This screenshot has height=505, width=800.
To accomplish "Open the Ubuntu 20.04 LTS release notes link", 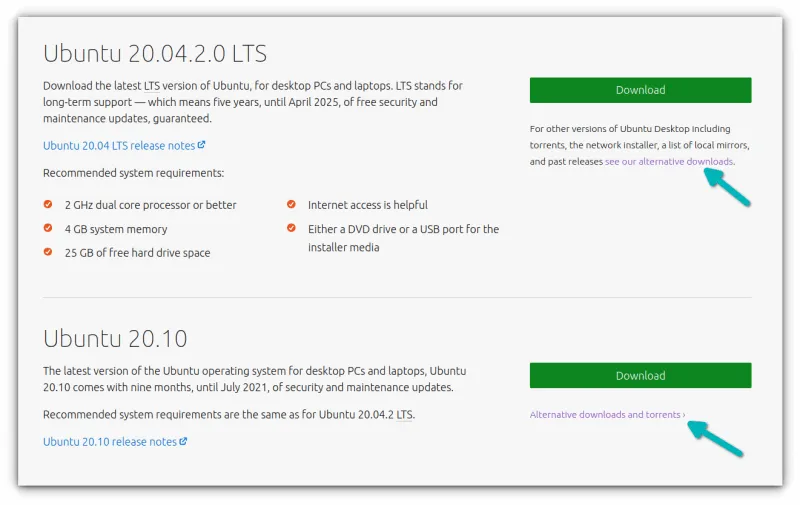I will click(x=119, y=146).
